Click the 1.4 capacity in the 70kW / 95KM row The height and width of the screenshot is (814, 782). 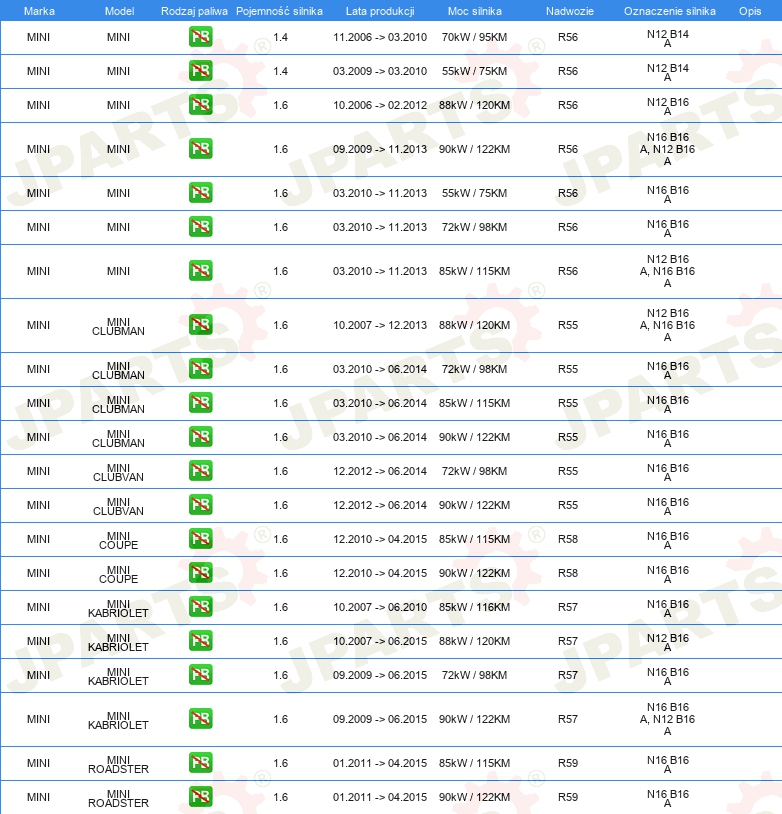click(x=280, y=37)
